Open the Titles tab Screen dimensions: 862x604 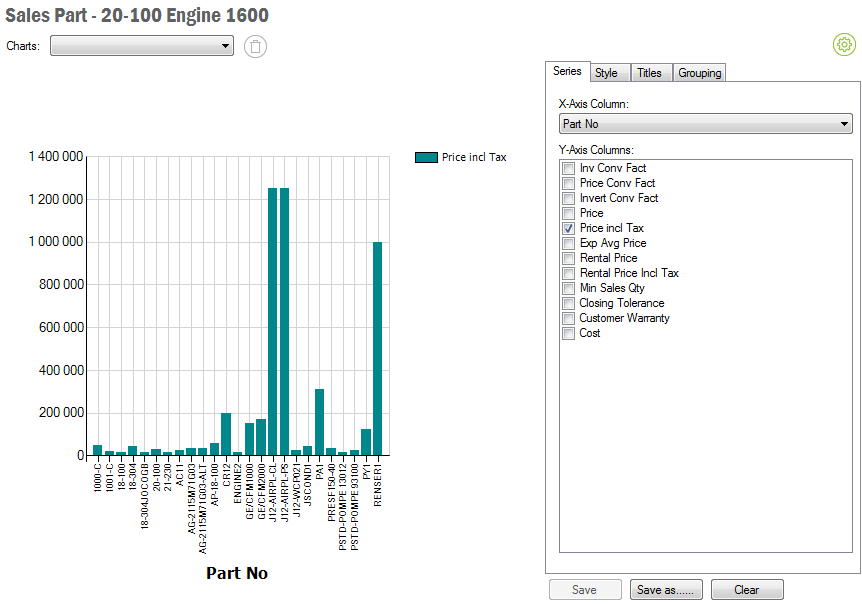649,73
